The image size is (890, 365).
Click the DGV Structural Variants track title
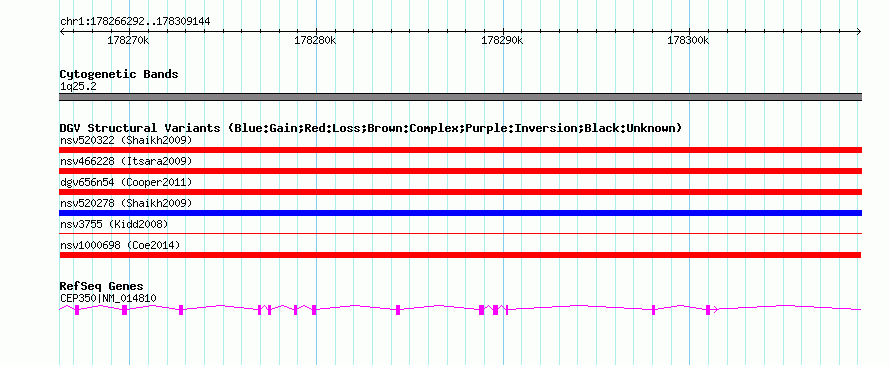click(x=371, y=128)
